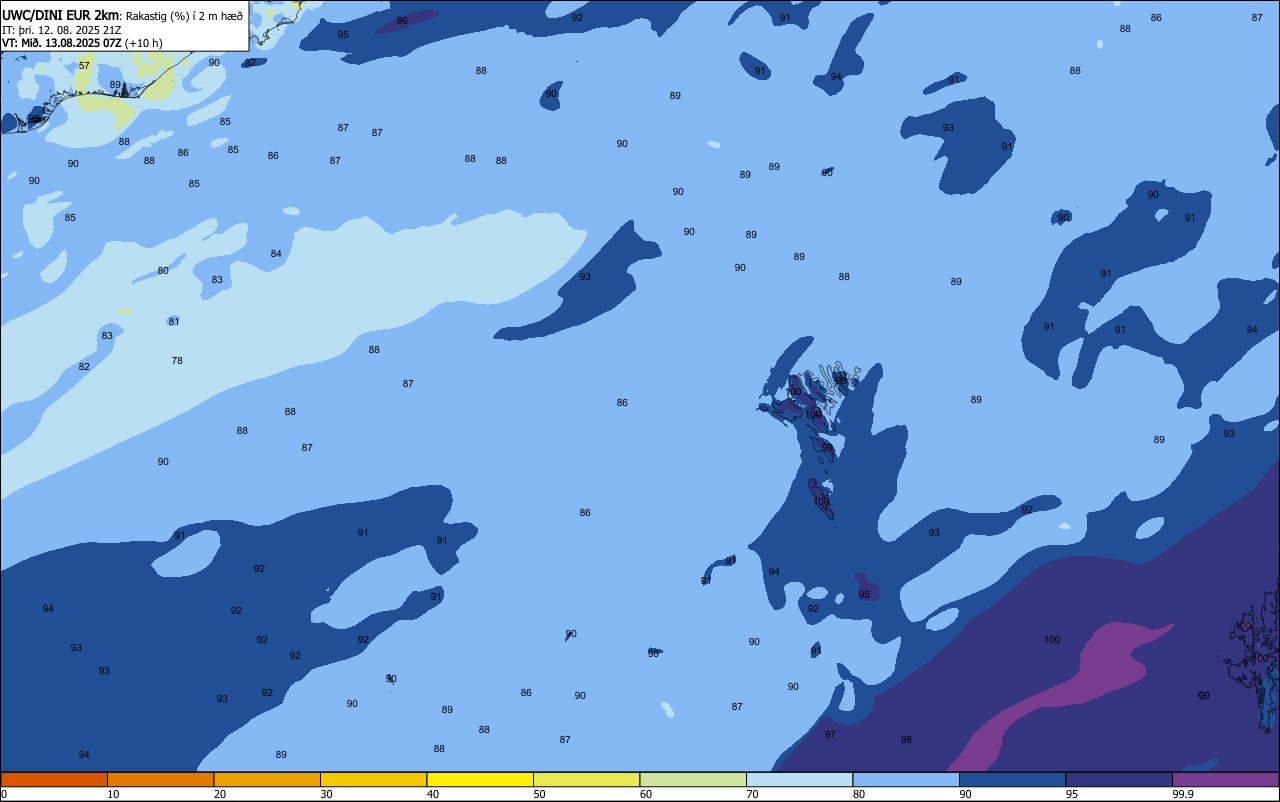Click the pale blue 70–80 legend swatch

click(799, 779)
